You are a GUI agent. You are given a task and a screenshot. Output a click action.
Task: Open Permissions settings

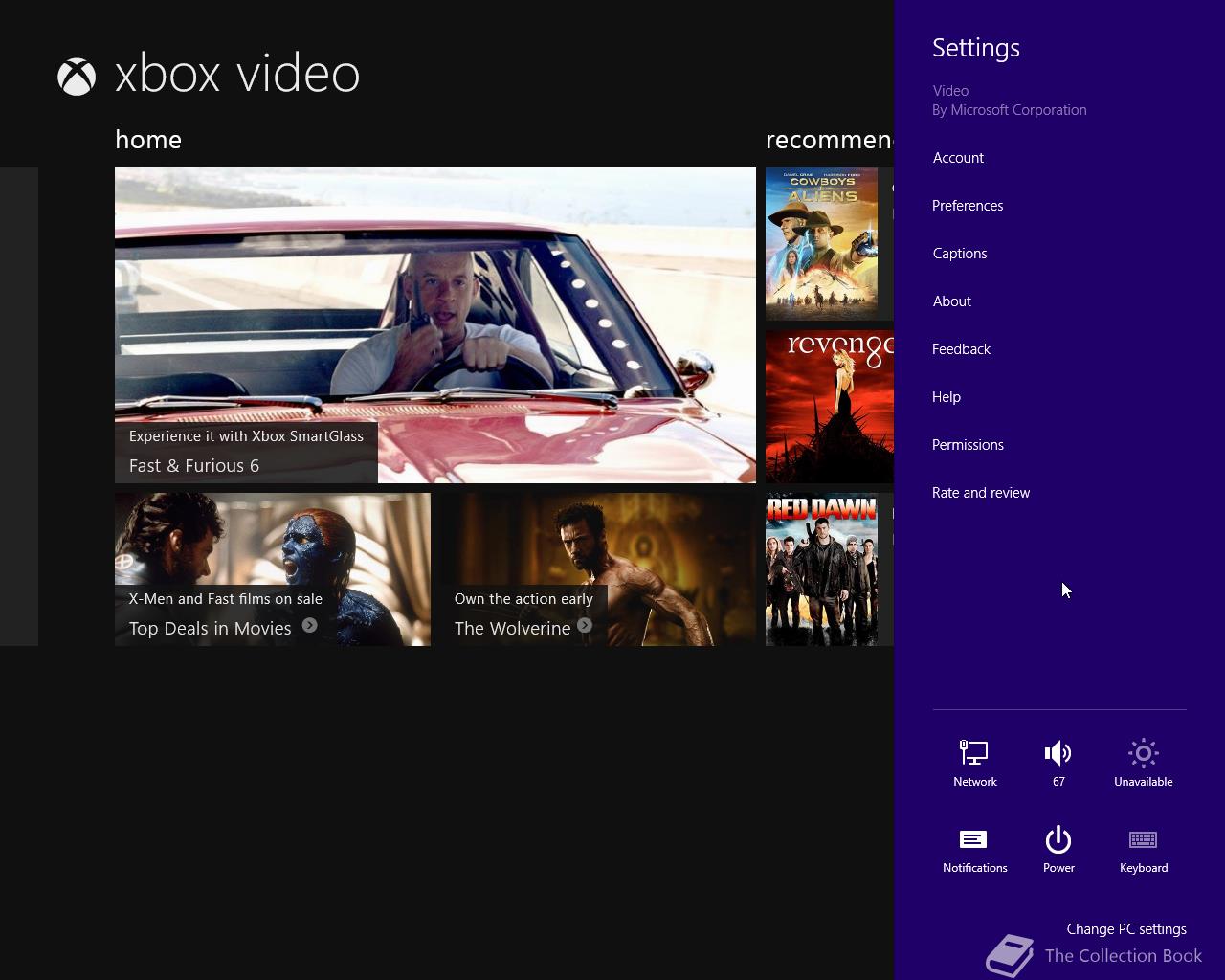pyautogui.click(x=968, y=445)
